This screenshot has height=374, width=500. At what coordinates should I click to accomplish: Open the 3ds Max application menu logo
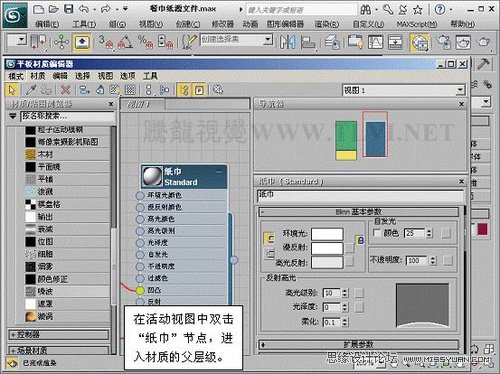[x=15, y=15]
